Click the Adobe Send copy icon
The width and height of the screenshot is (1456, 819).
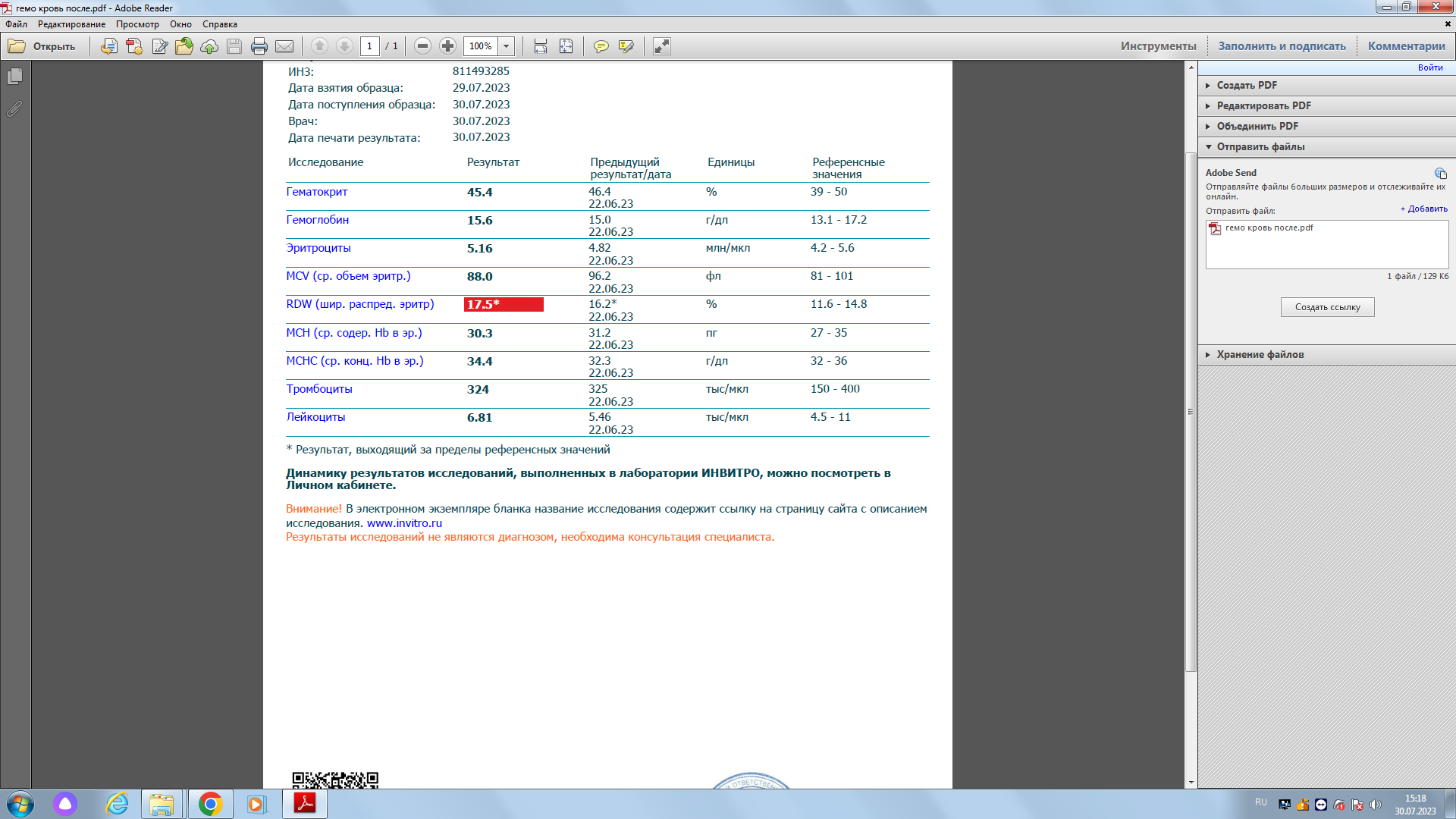(x=1441, y=174)
